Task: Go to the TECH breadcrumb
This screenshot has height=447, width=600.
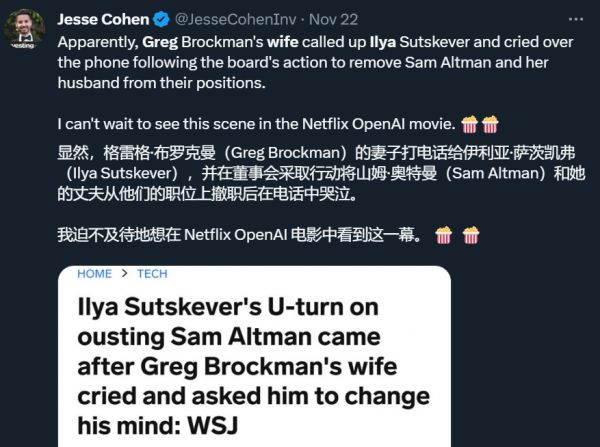Action: coord(152,273)
